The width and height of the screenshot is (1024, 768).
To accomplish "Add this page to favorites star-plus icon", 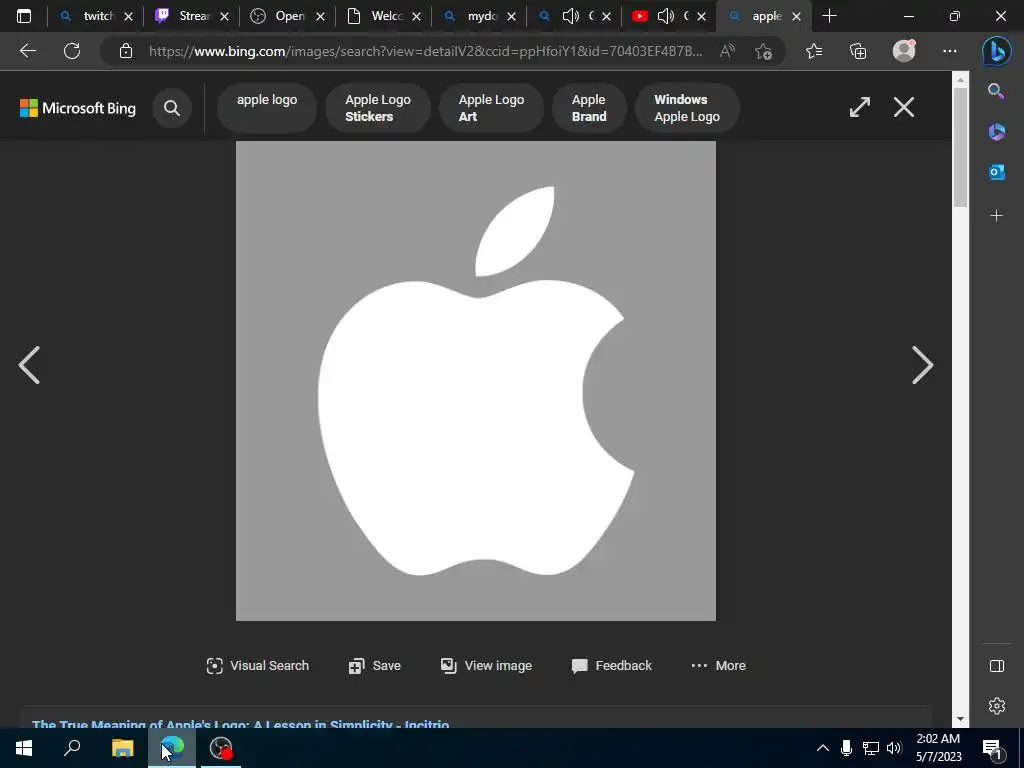I will point(763,51).
